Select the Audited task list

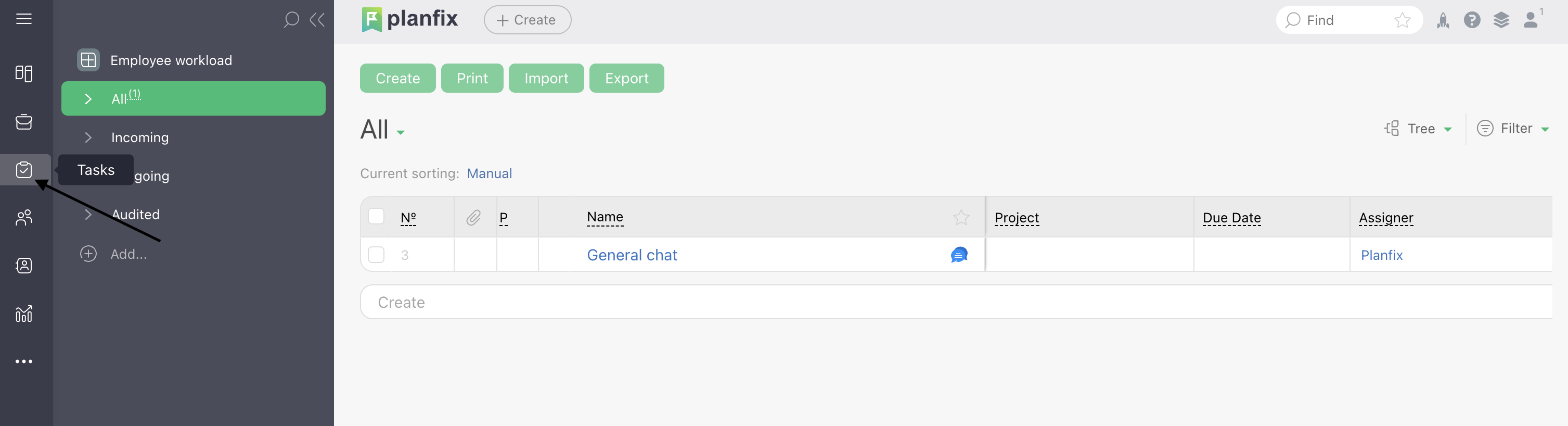coord(135,215)
